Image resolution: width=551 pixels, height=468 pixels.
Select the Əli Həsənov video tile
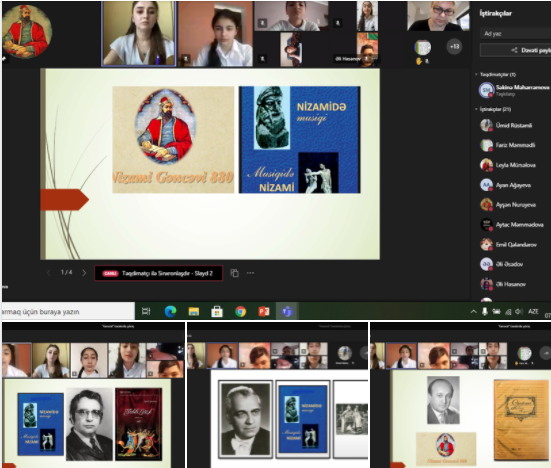pos(368,48)
